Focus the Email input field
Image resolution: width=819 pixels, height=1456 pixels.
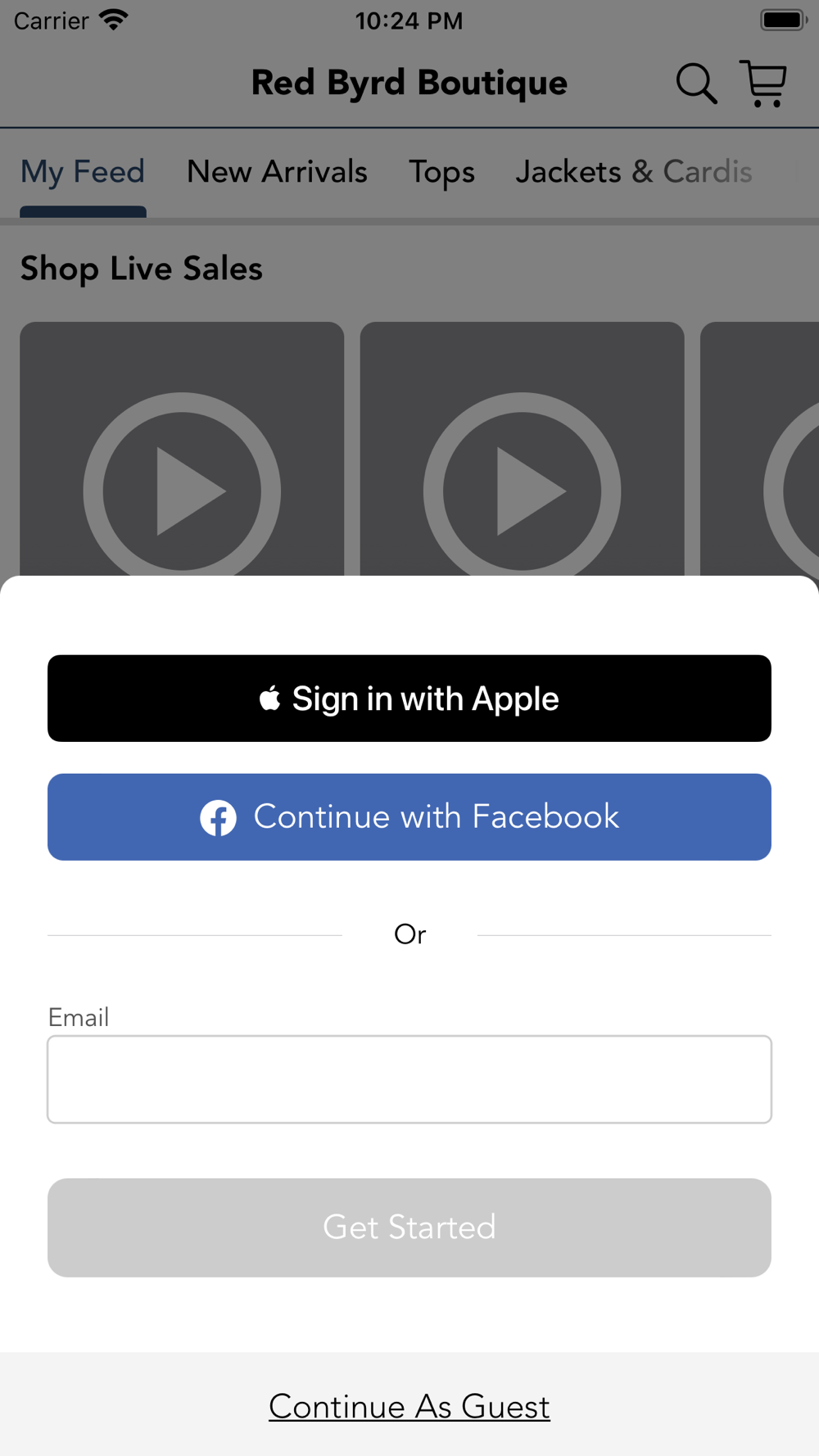point(409,1079)
